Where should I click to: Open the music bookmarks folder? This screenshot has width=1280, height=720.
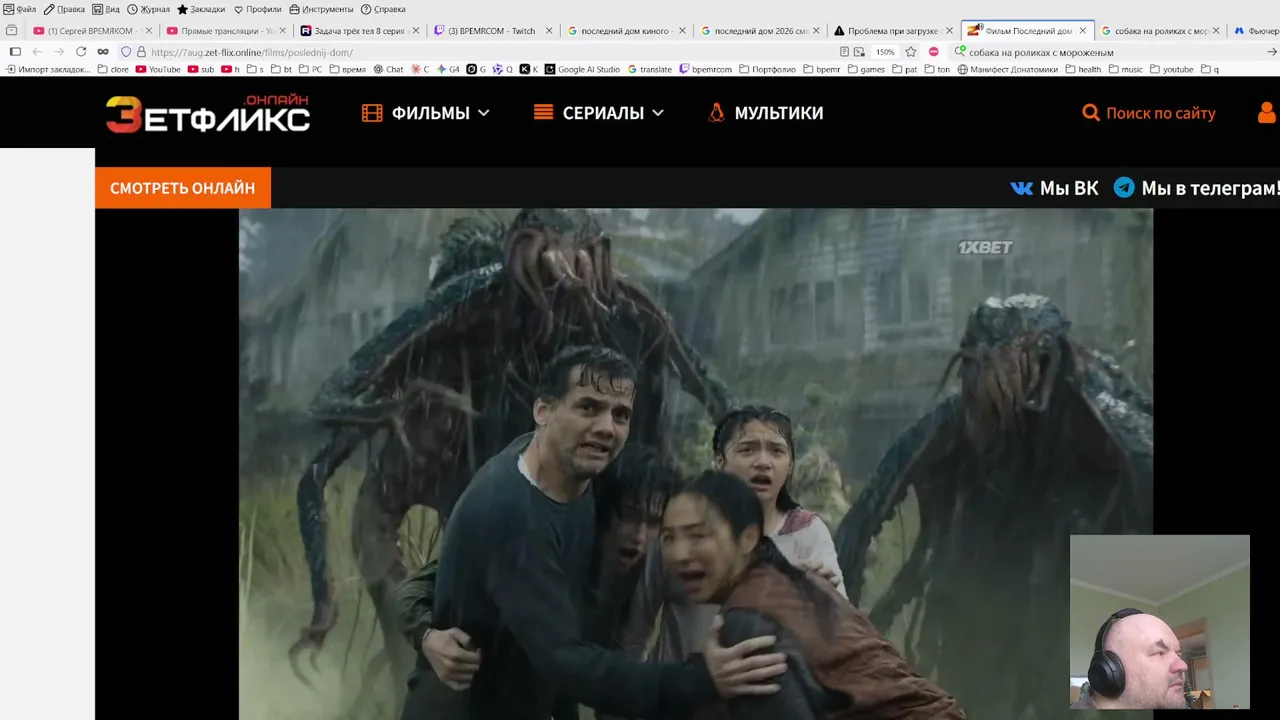point(1125,70)
